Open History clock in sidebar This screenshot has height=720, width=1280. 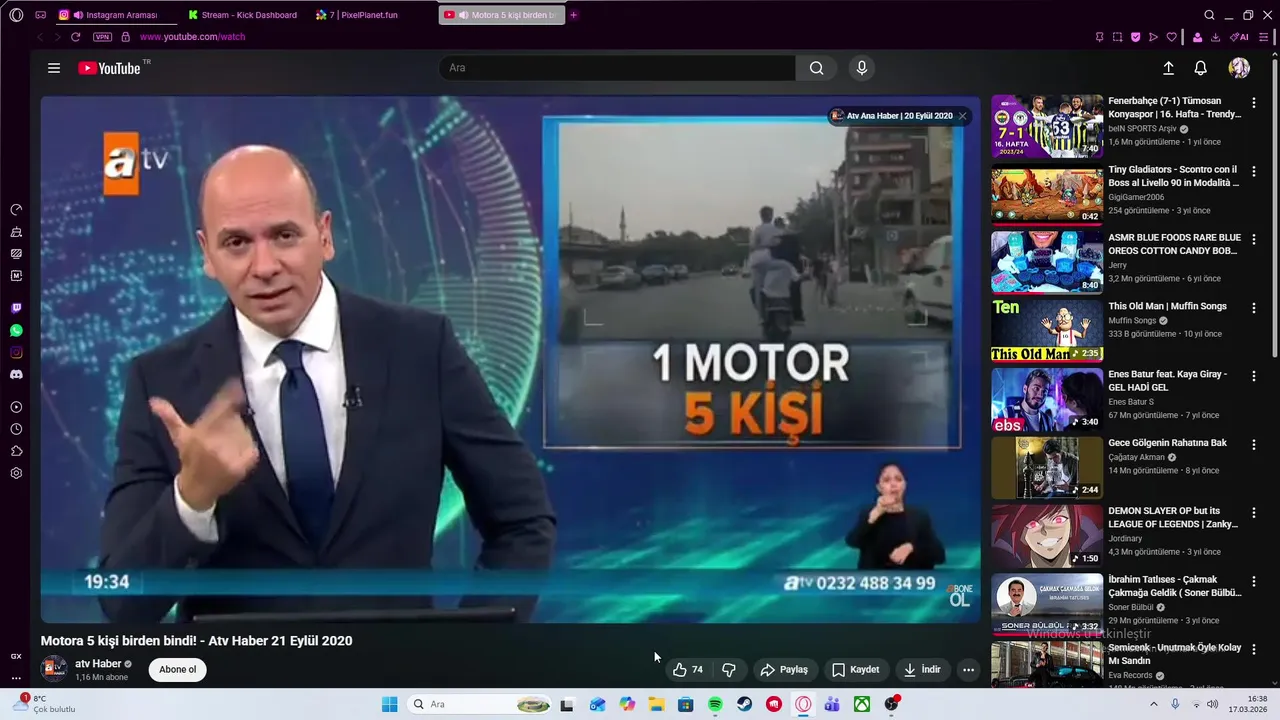tap(16, 429)
